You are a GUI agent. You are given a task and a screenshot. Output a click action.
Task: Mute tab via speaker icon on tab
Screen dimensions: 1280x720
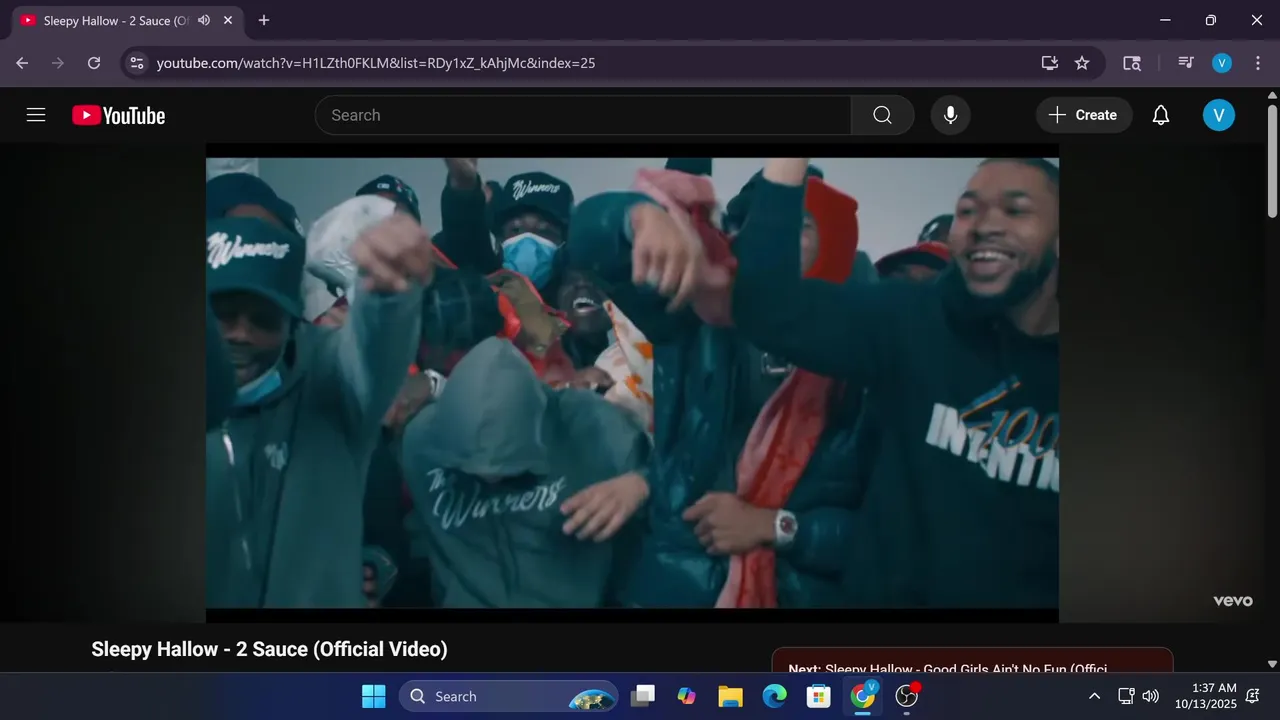[204, 20]
